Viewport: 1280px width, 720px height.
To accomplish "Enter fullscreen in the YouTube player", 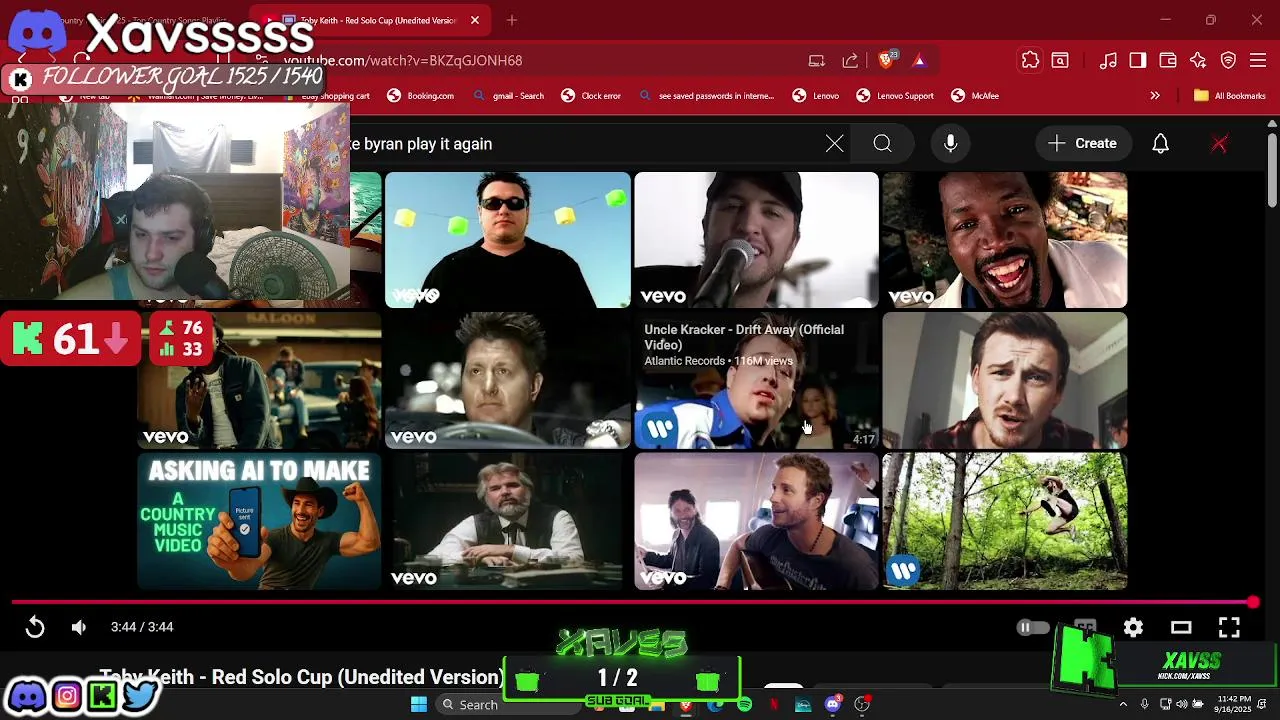I will pos(1229,627).
